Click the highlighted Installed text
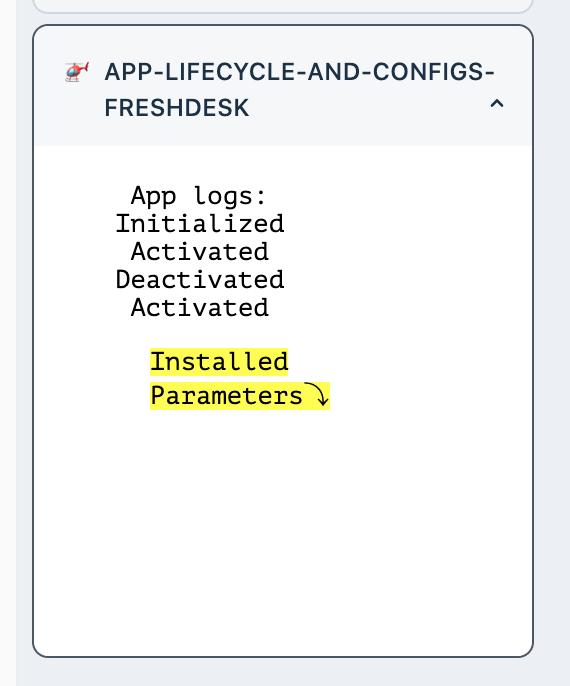 [x=219, y=362]
